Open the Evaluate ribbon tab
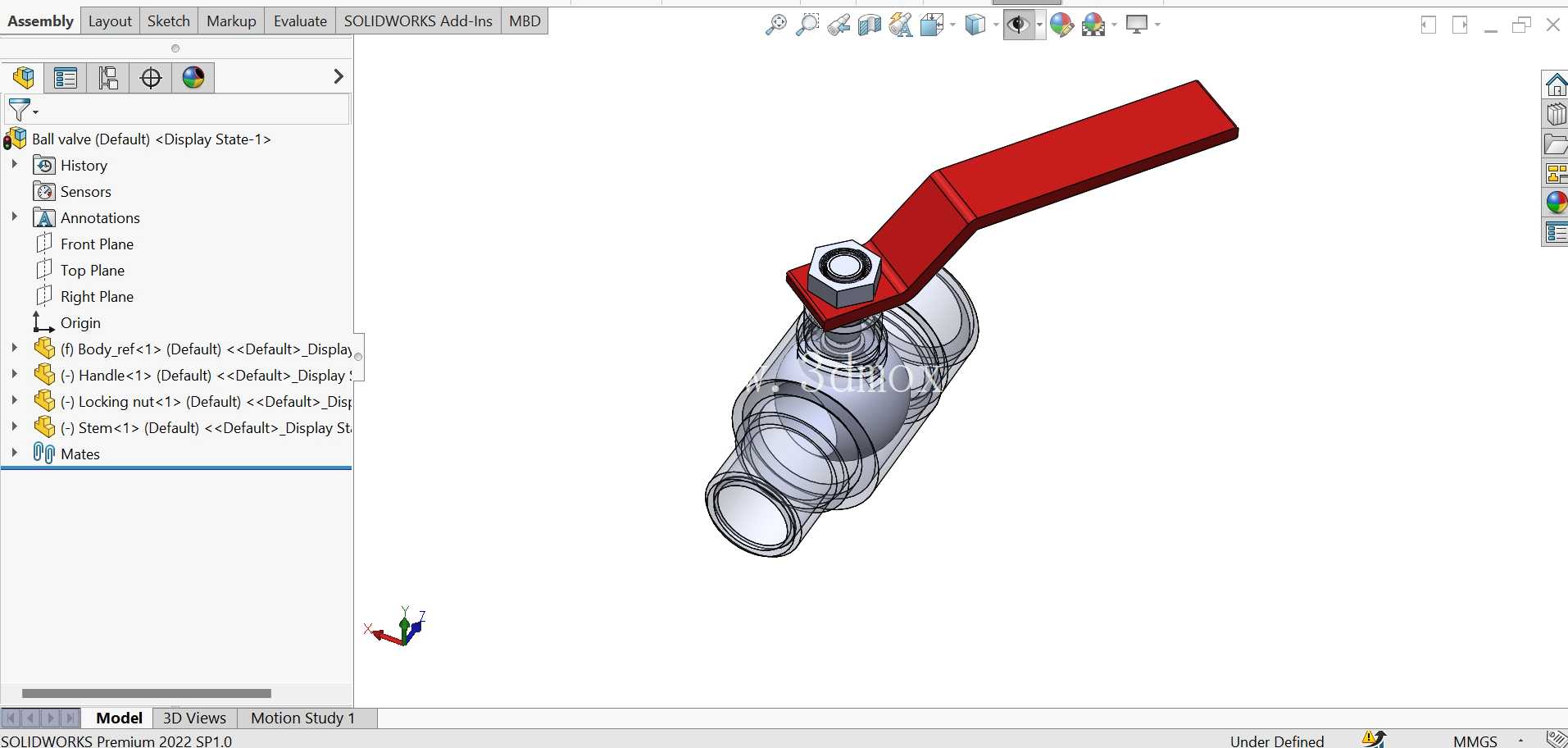Image resolution: width=1568 pixels, height=748 pixels. click(x=300, y=21)
